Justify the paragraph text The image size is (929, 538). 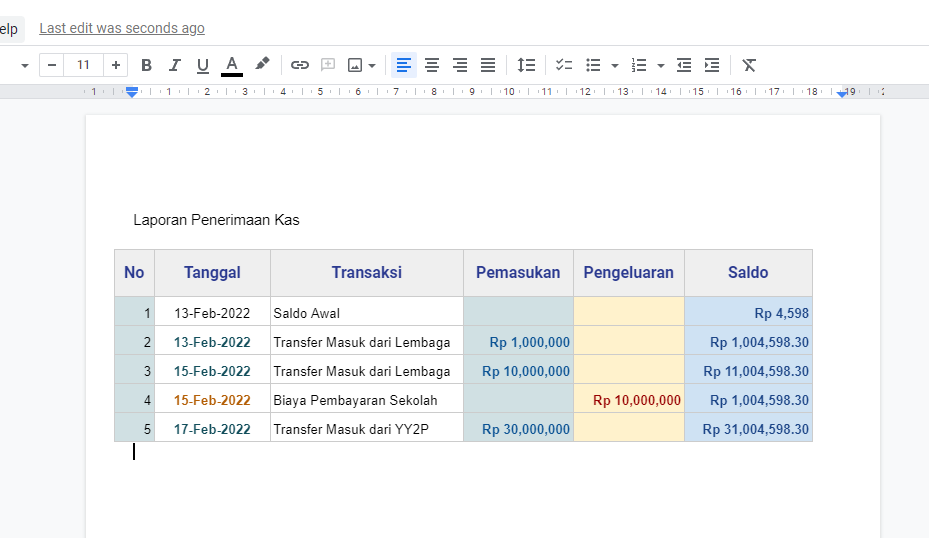click(488, 65)
